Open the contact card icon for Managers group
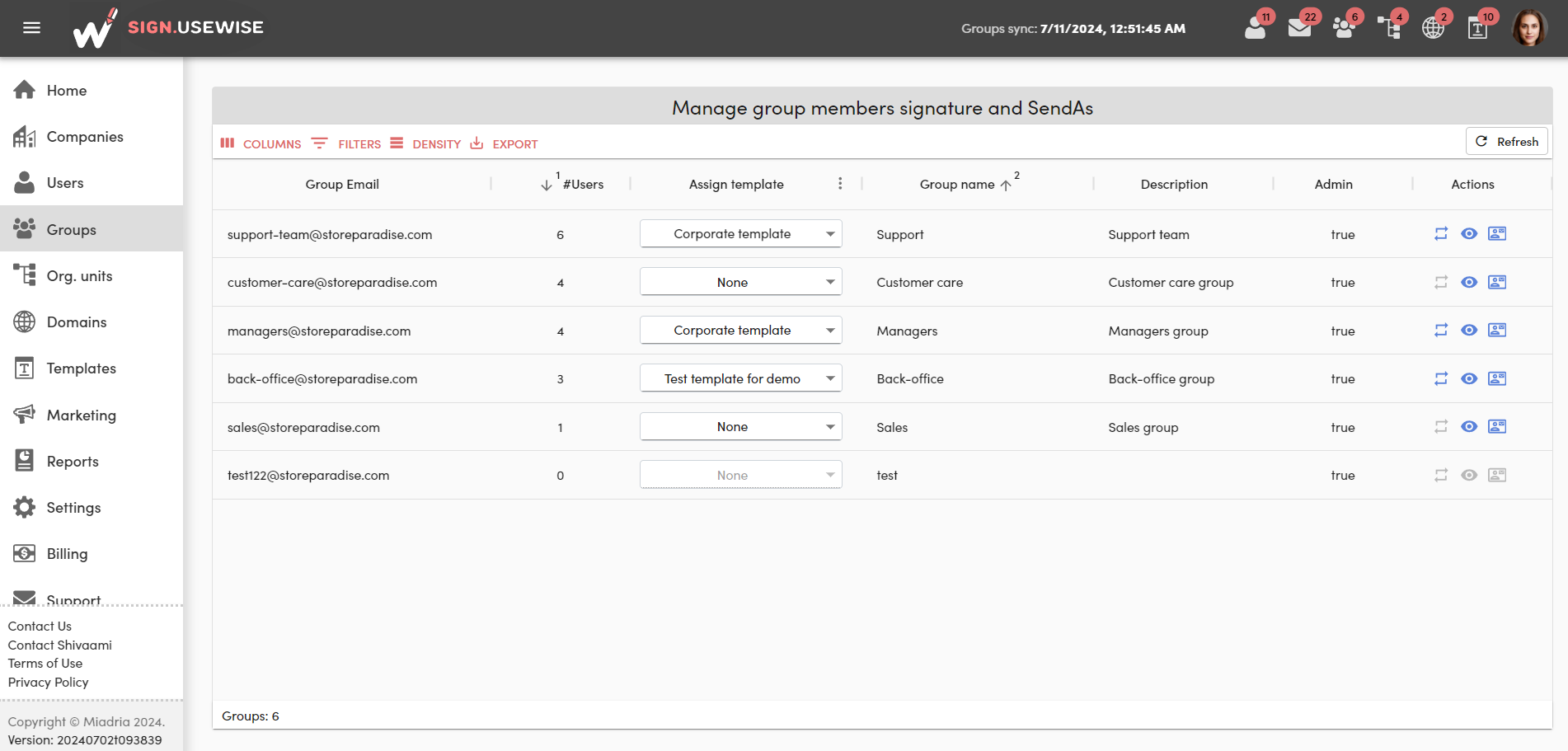This screenshot has height=751, width=1568. (1497, 330)
